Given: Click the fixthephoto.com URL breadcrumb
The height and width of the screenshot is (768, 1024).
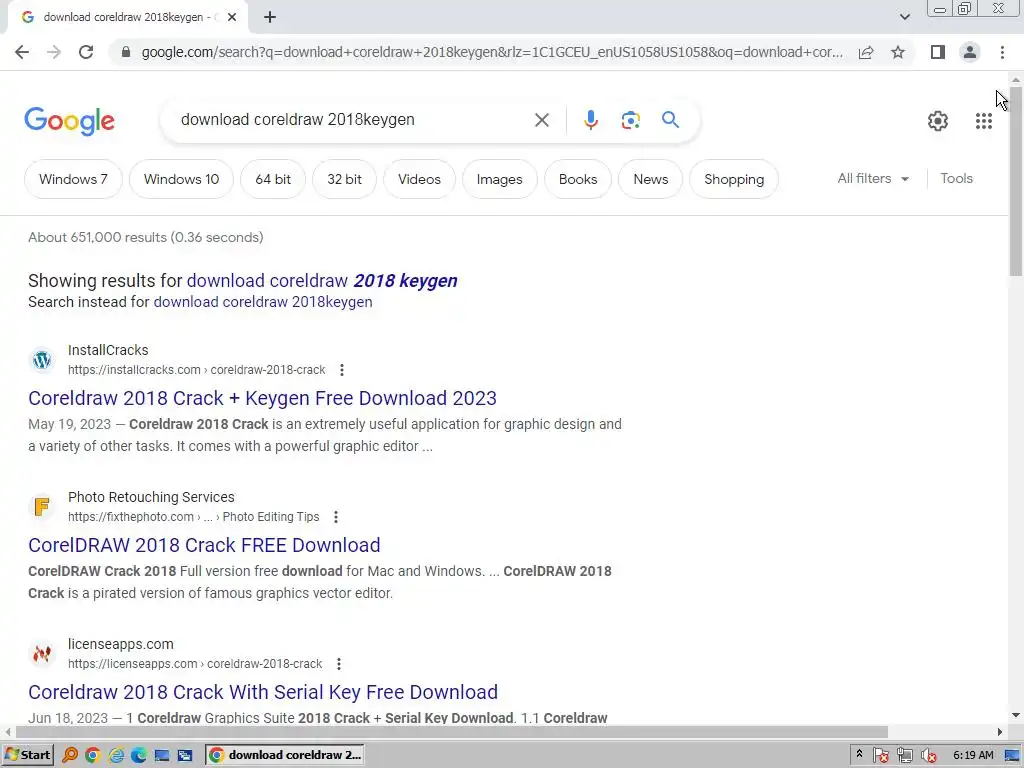Looking at the screenshot, I should point(193,517).
